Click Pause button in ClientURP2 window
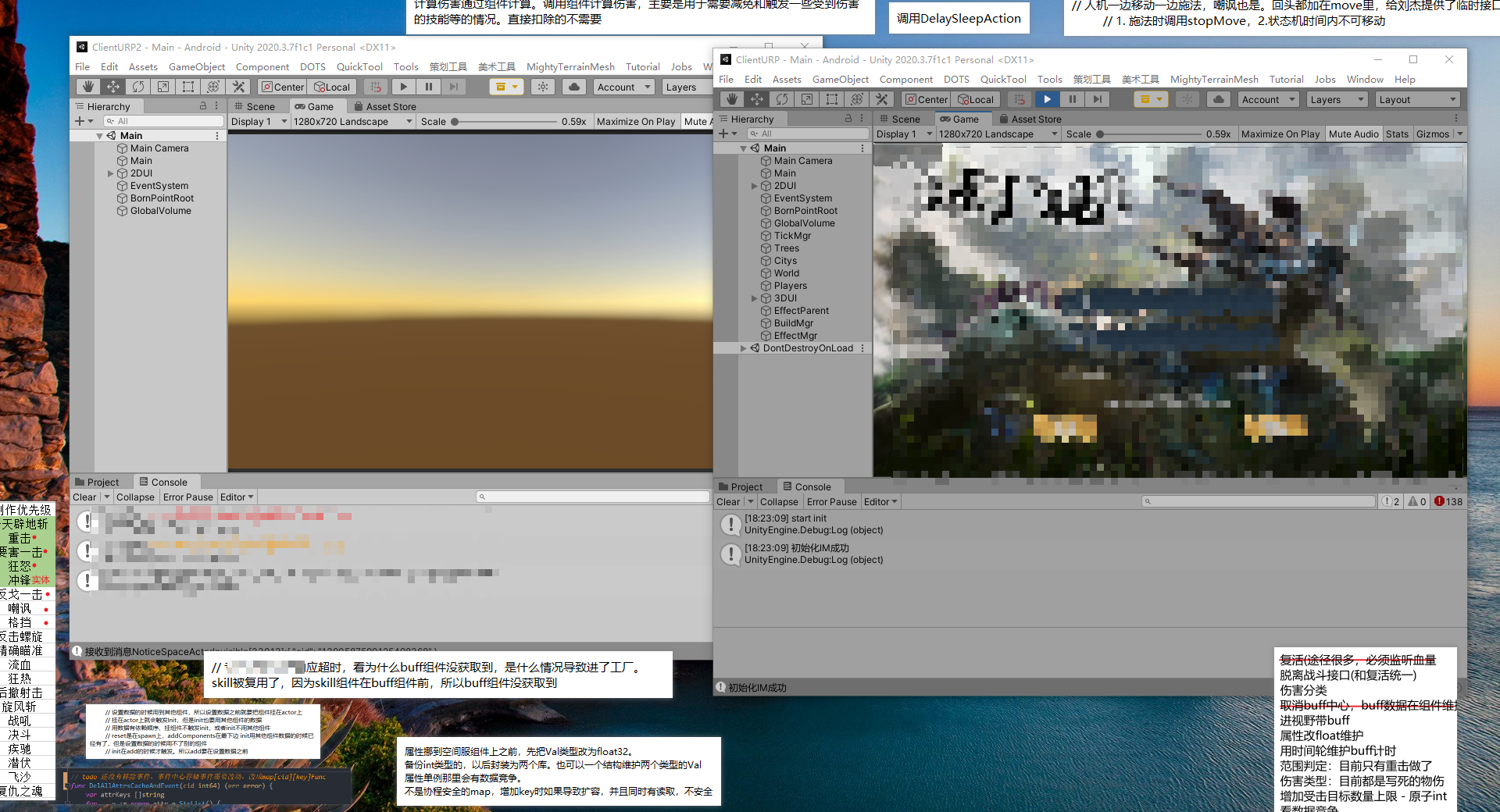The height and width of the screenshot is (812, 1500). click(429, 87)
